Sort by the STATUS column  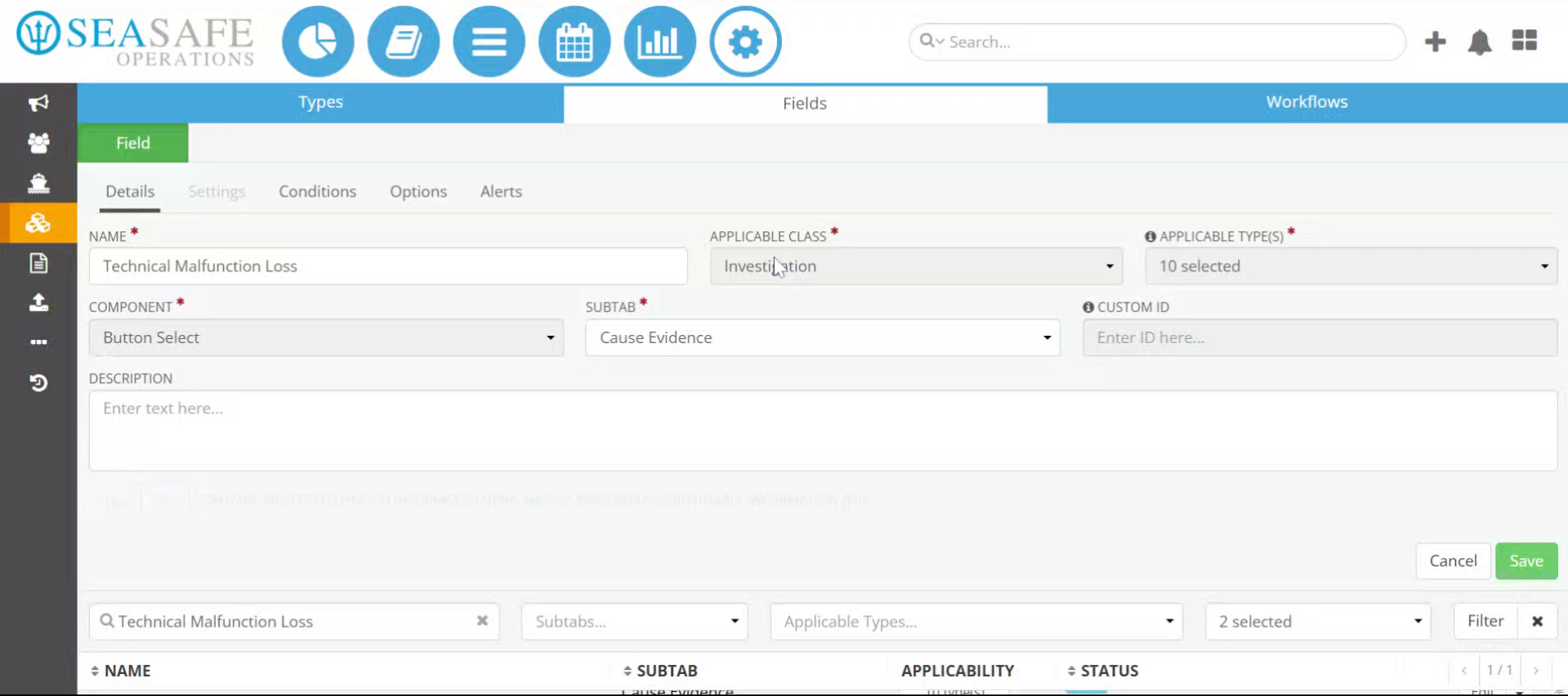click(x=1102, y=671)
